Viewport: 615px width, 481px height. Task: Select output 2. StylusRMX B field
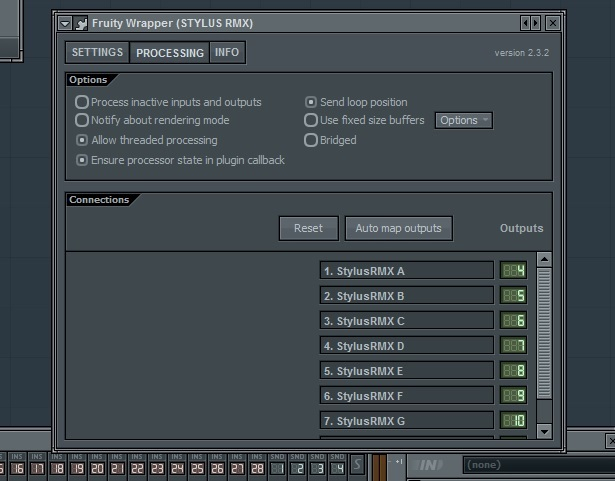[x=407, y=295]
